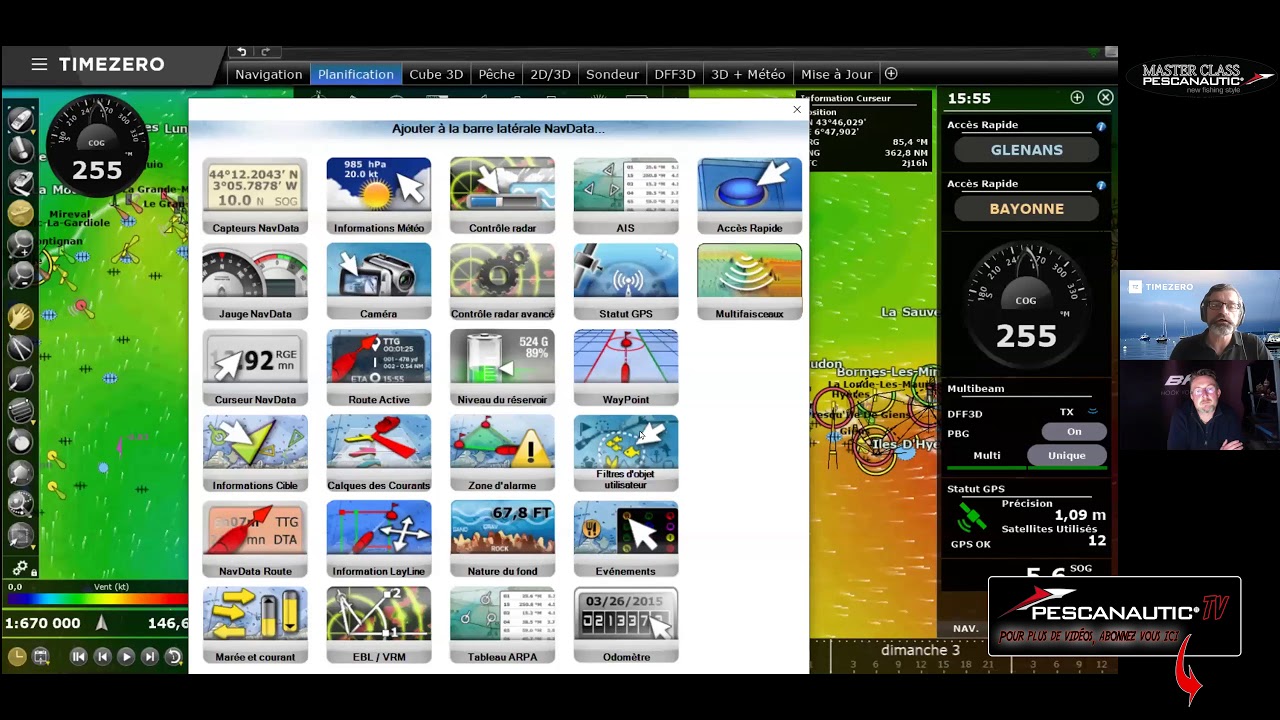Open the Cube 3D tab

436,74
